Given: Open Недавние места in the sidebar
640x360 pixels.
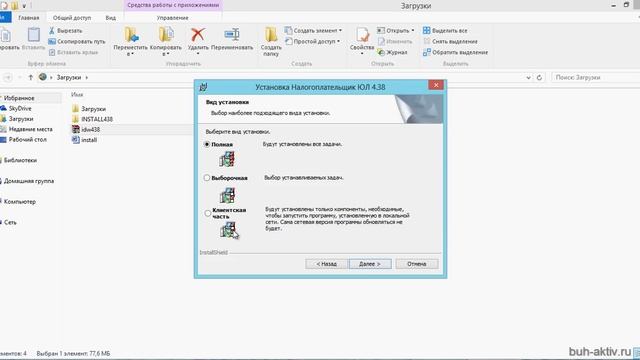Looking at the screenshot, I should (31, 129).
